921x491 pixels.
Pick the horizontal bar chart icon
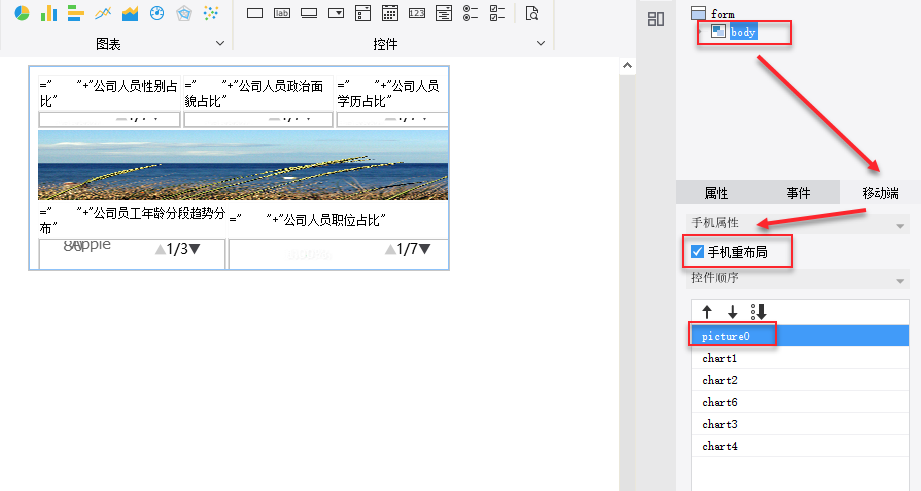coord(75,14)
